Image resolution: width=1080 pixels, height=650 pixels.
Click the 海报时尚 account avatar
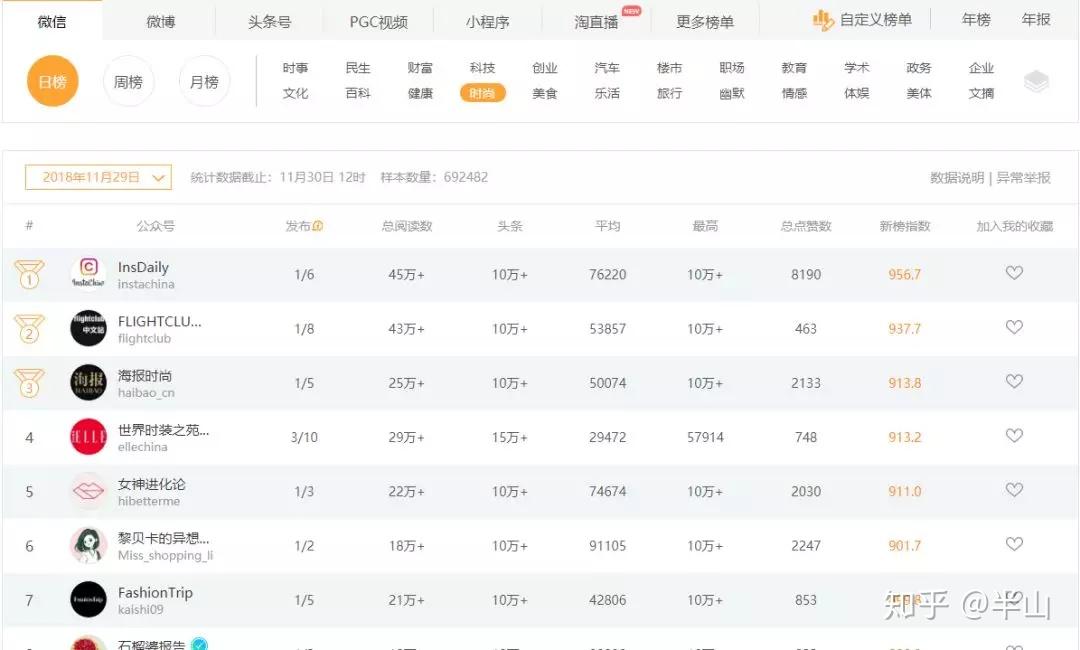click(88, 383)
